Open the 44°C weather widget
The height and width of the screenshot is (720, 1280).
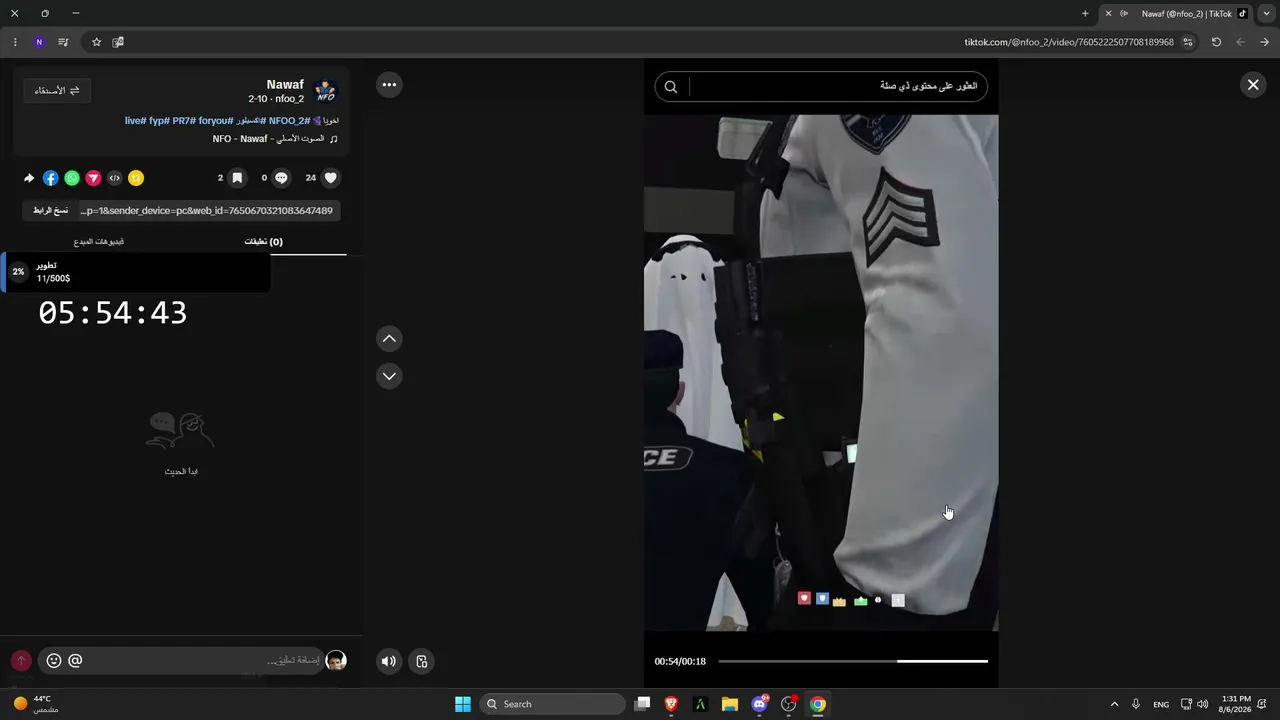[36, 704]
